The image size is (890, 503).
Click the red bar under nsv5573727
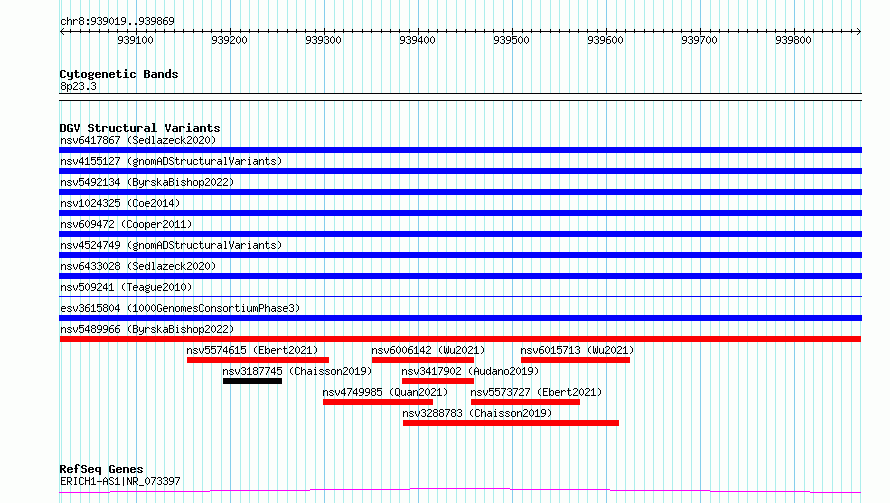526,402
